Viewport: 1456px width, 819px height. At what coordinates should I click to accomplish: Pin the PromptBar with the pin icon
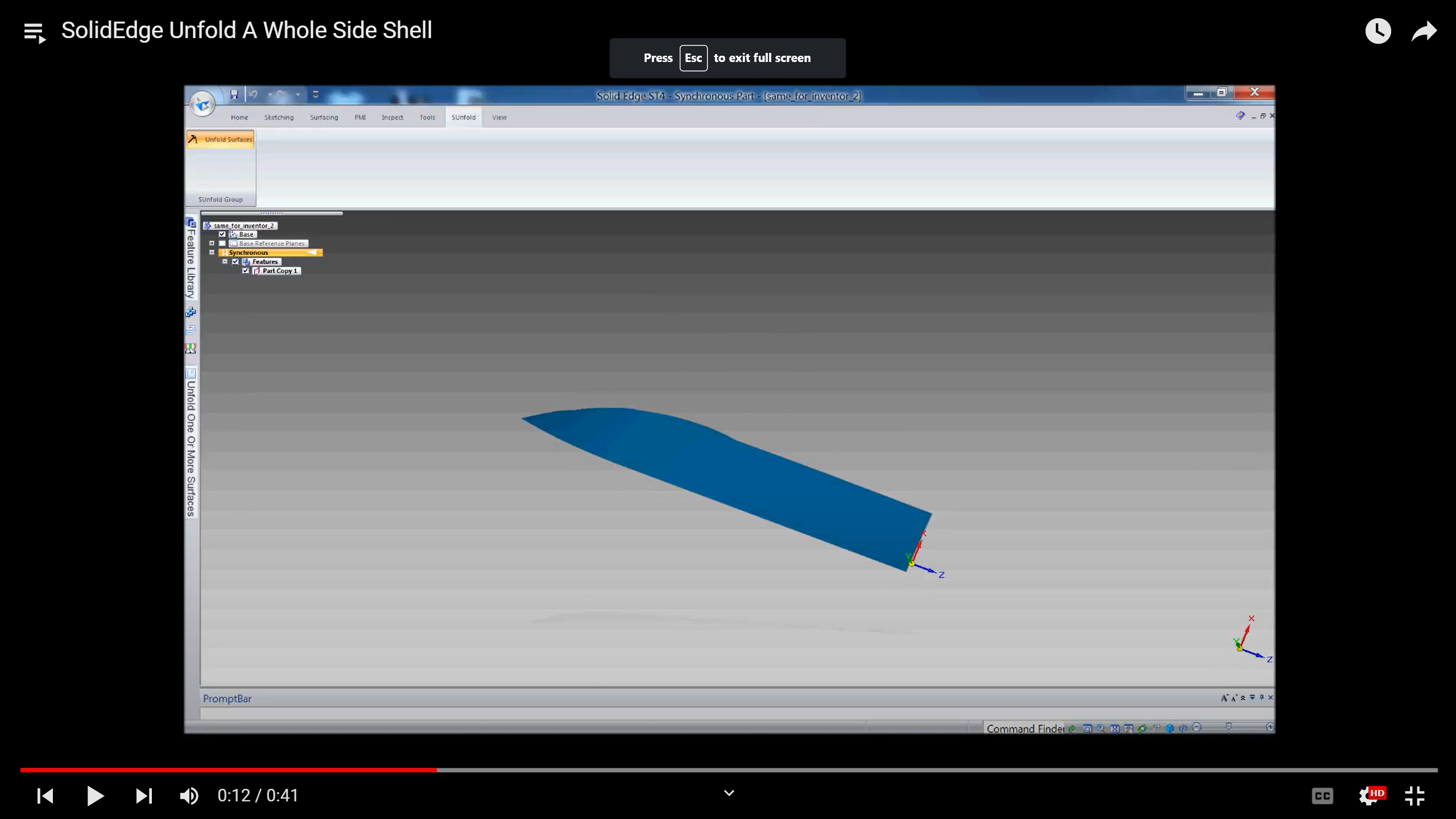[x=1261, y=698]
